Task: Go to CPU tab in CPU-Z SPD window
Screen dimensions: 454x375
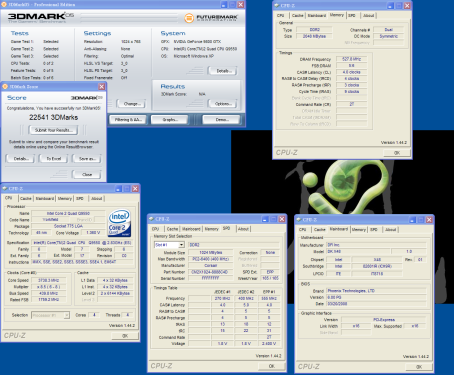Action: coord(155,229)
